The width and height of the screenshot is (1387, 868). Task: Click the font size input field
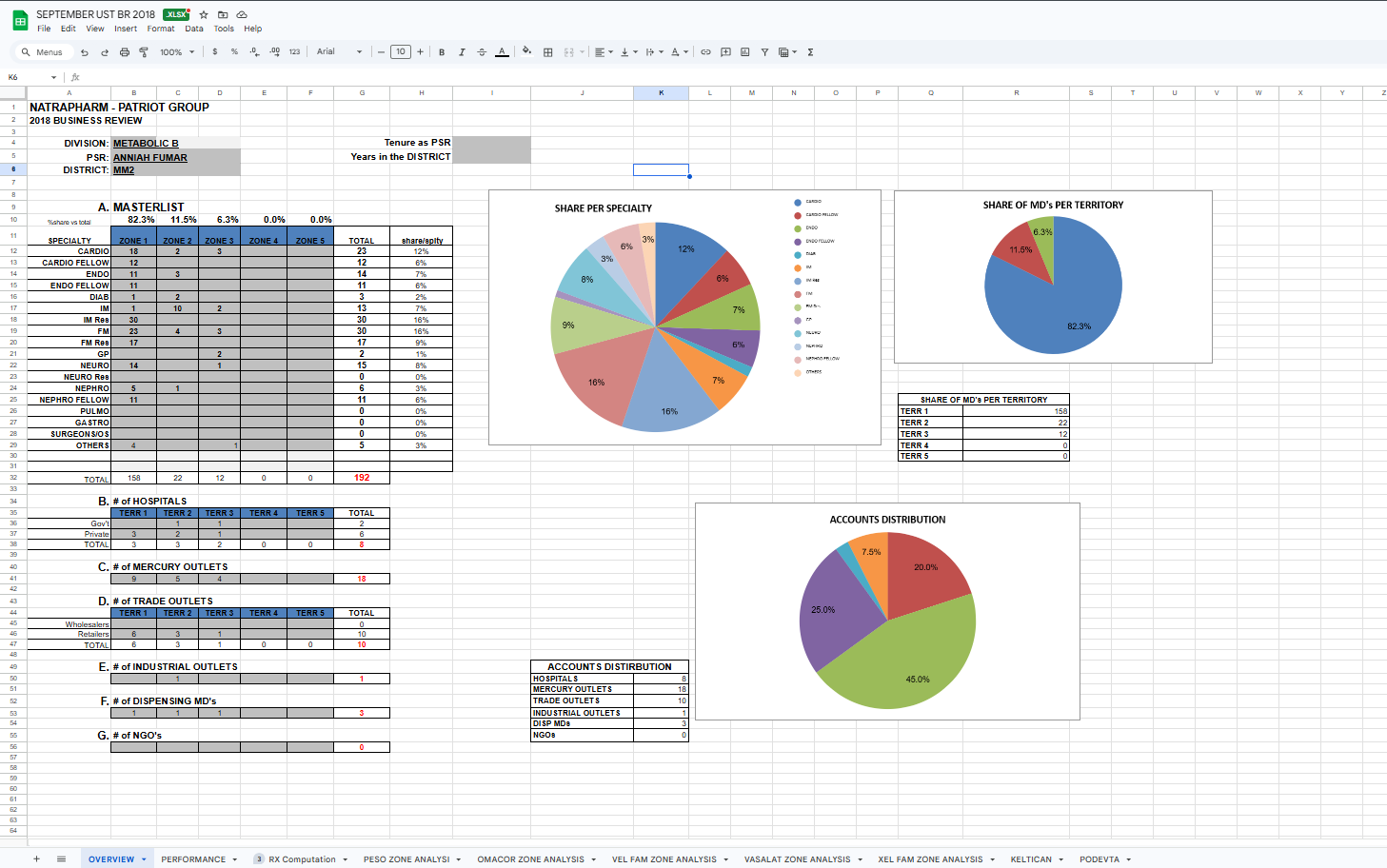[x=401, y=52]
